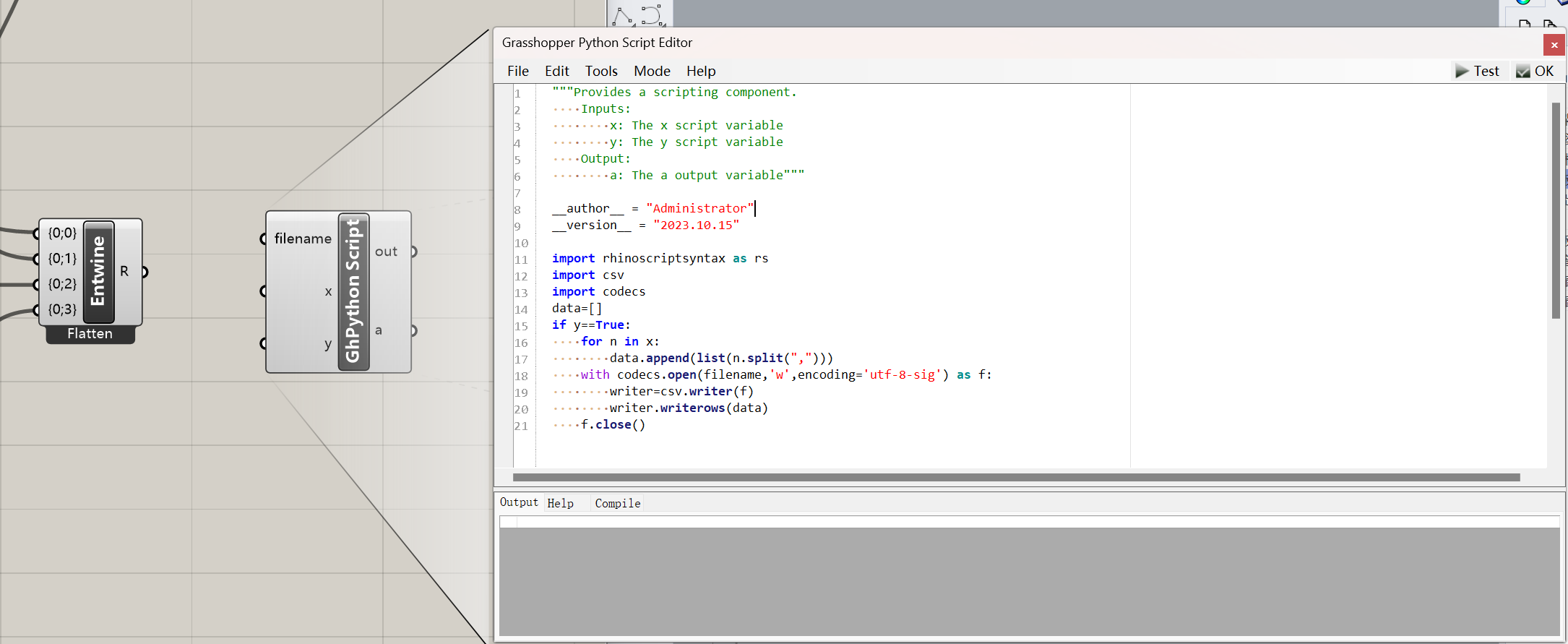Select the GhPython Script component title bar
Screen dimensions: 1568x644
[x=353, y=291]
